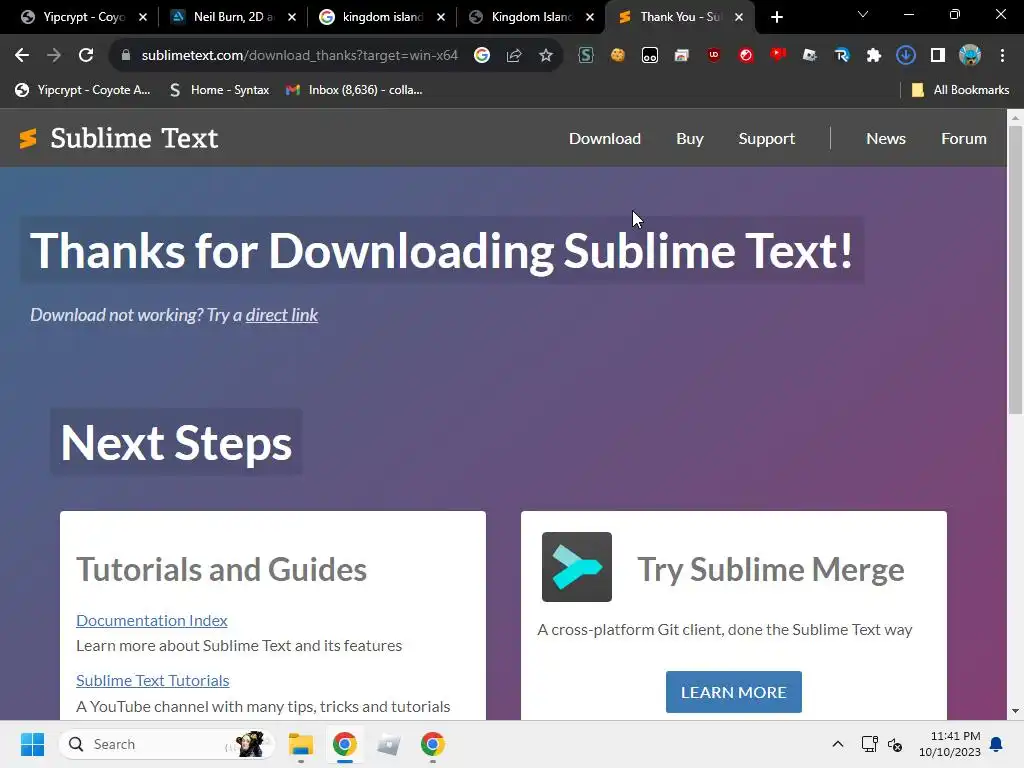Open the Documentation Index link
The image size is (1024, 768).
152,620
